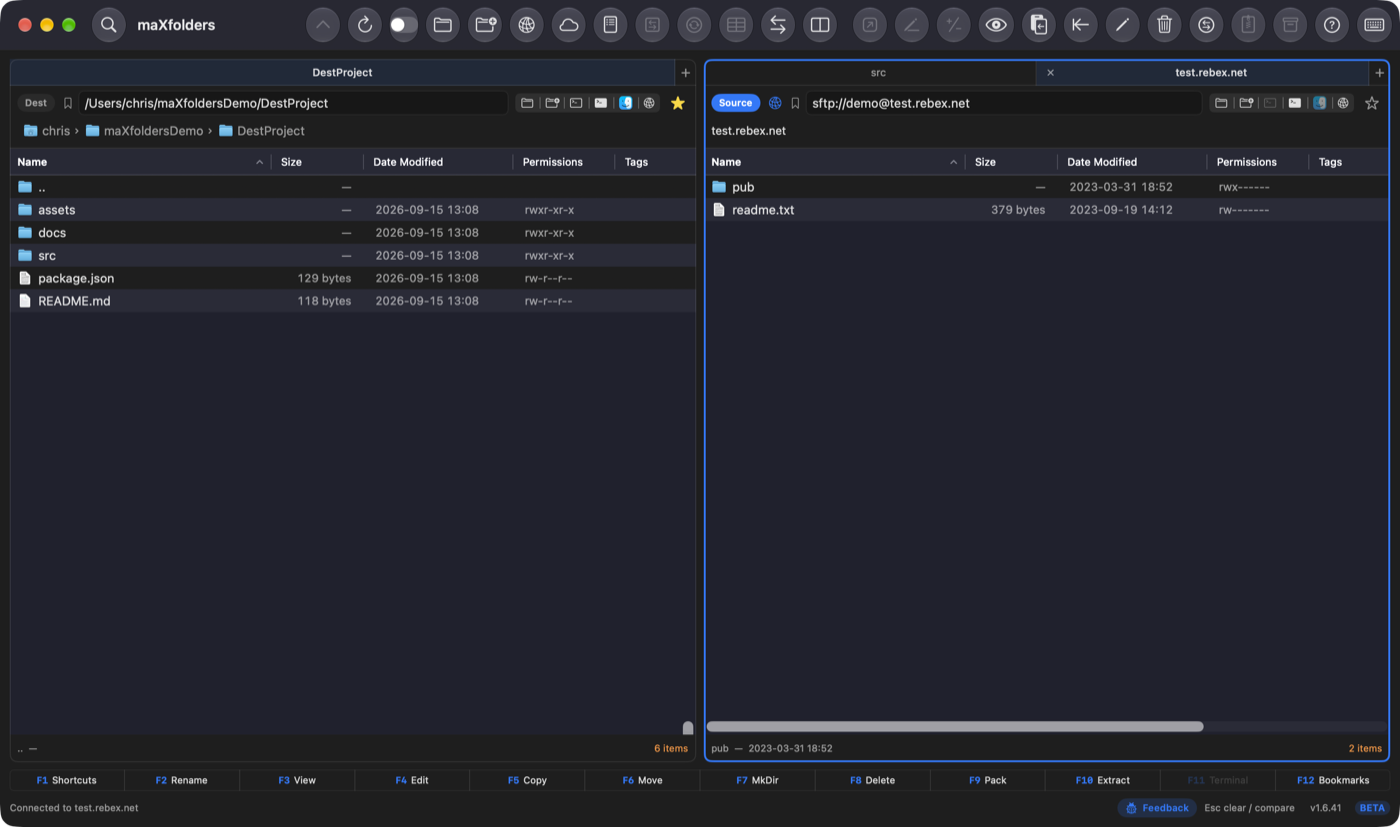Click the go-up arrow in the top toolbar
The image size is (1400, 827).
point(322,25)
